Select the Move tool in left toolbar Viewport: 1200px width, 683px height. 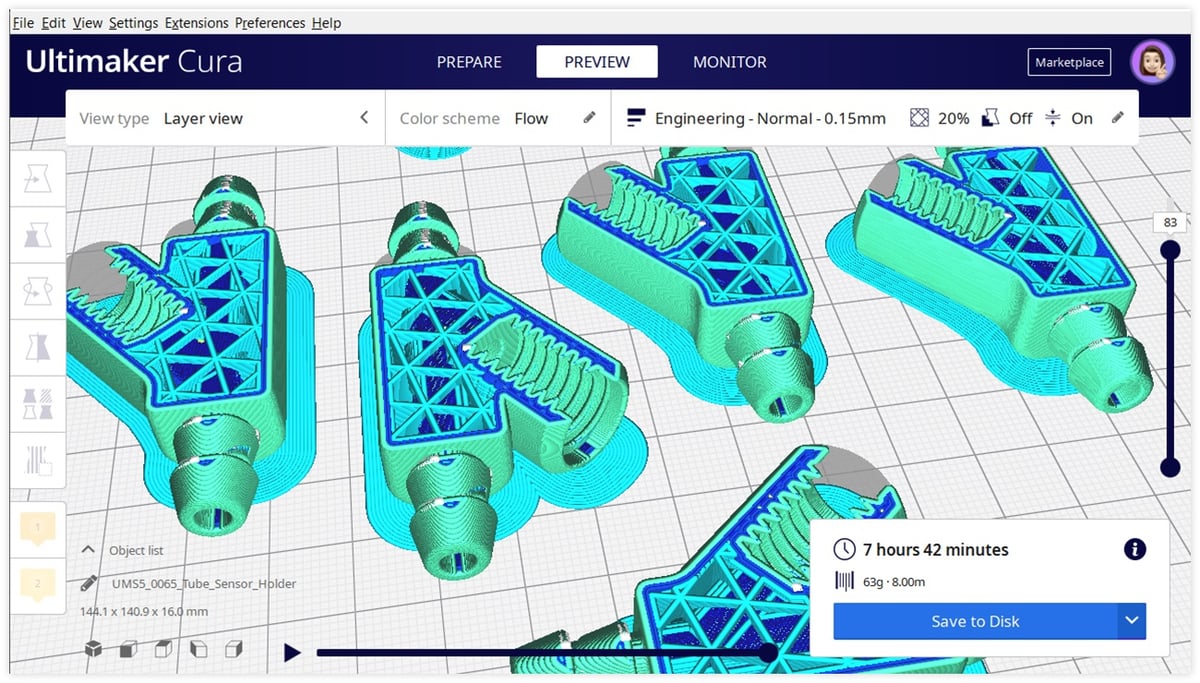[x=38, y=179]
